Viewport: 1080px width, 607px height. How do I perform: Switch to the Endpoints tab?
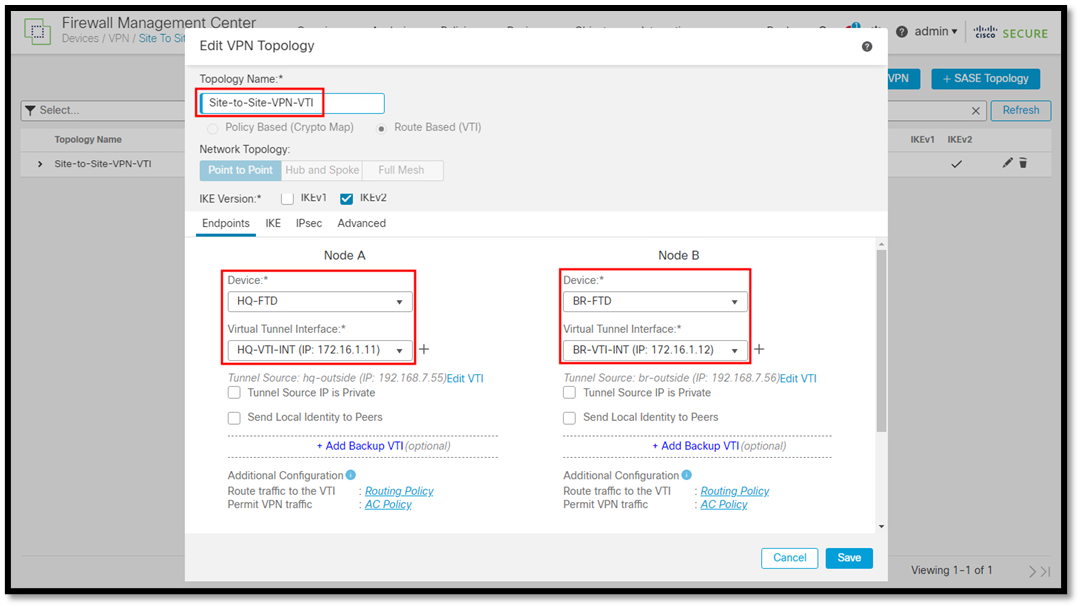226,223
